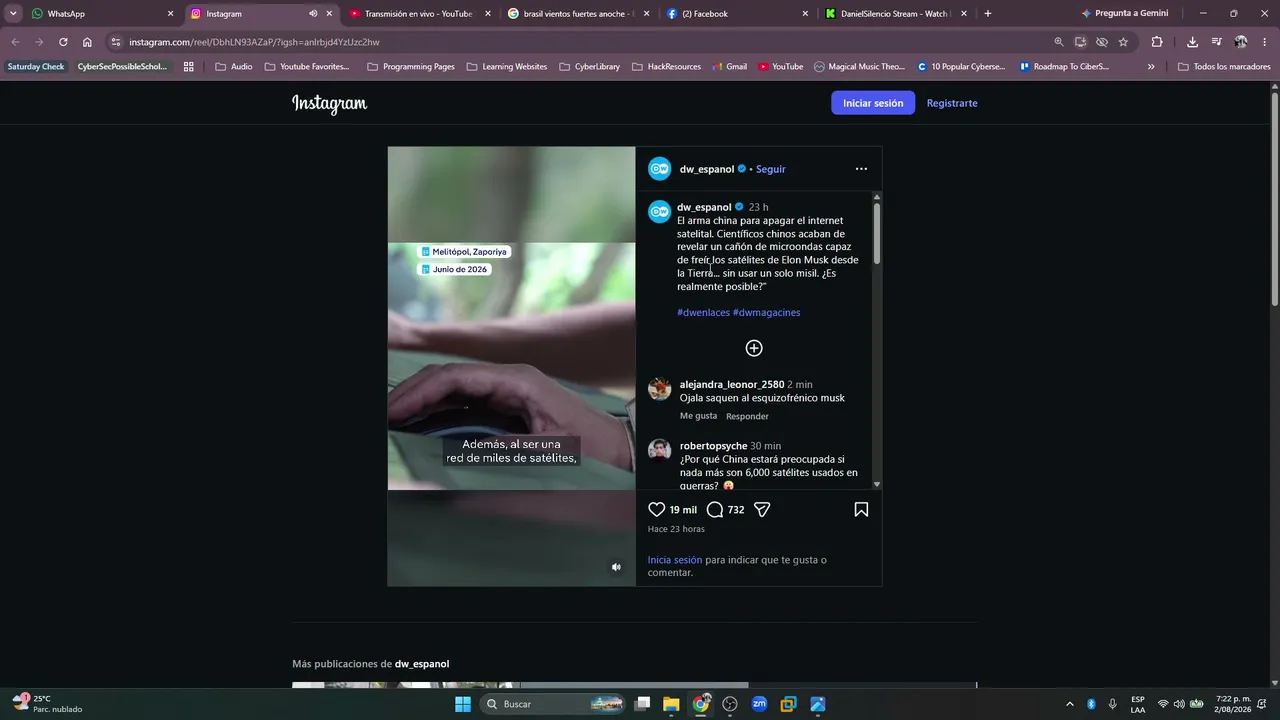Screen dimensions: 1280x720
Task: Close the Instagram tab
Action: click(329, 14)
